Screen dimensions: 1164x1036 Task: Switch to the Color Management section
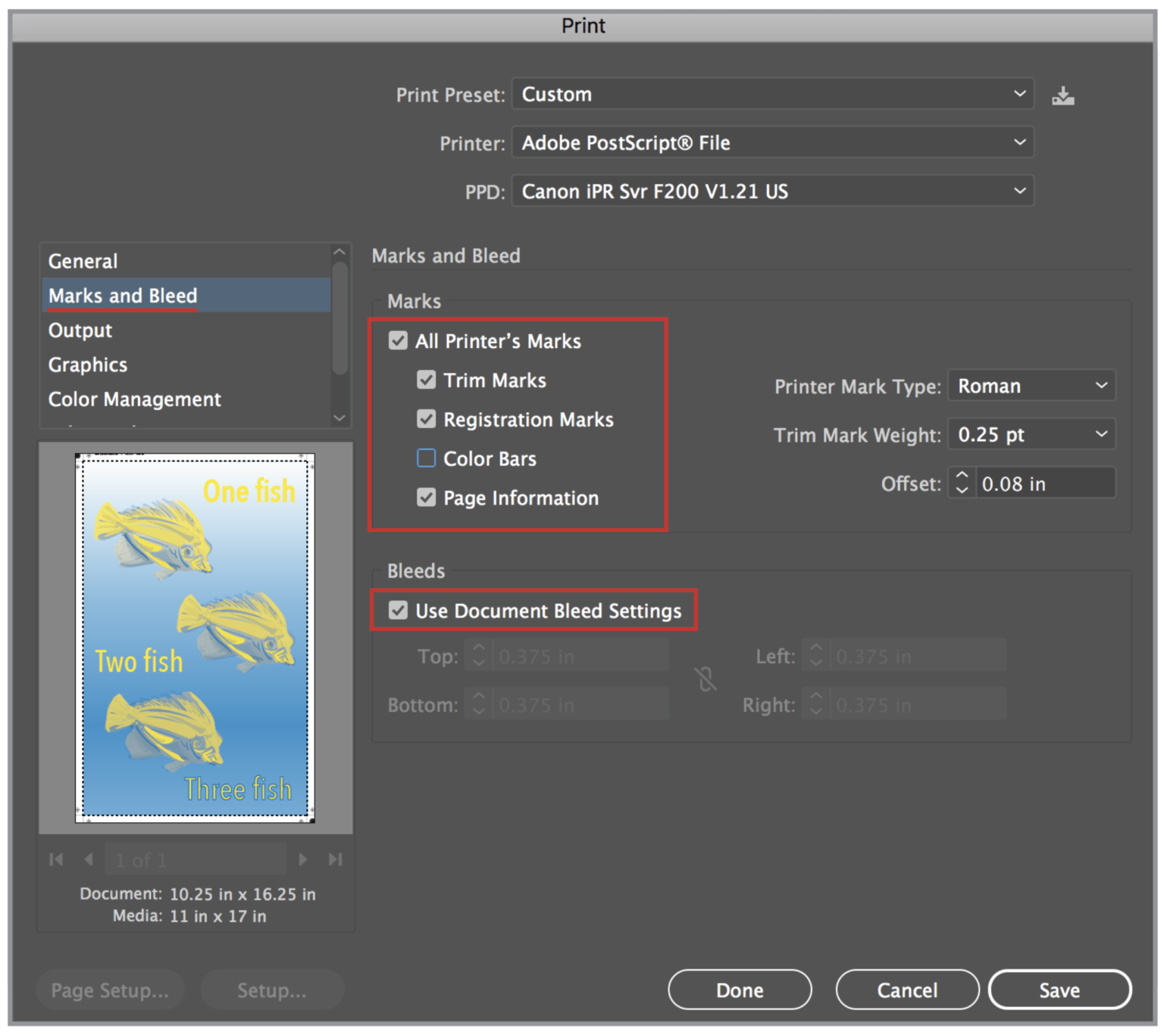134,399
